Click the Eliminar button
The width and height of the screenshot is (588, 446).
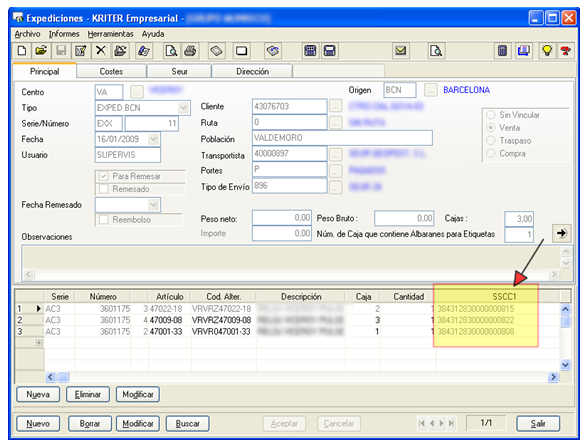(x=88, y=395)
